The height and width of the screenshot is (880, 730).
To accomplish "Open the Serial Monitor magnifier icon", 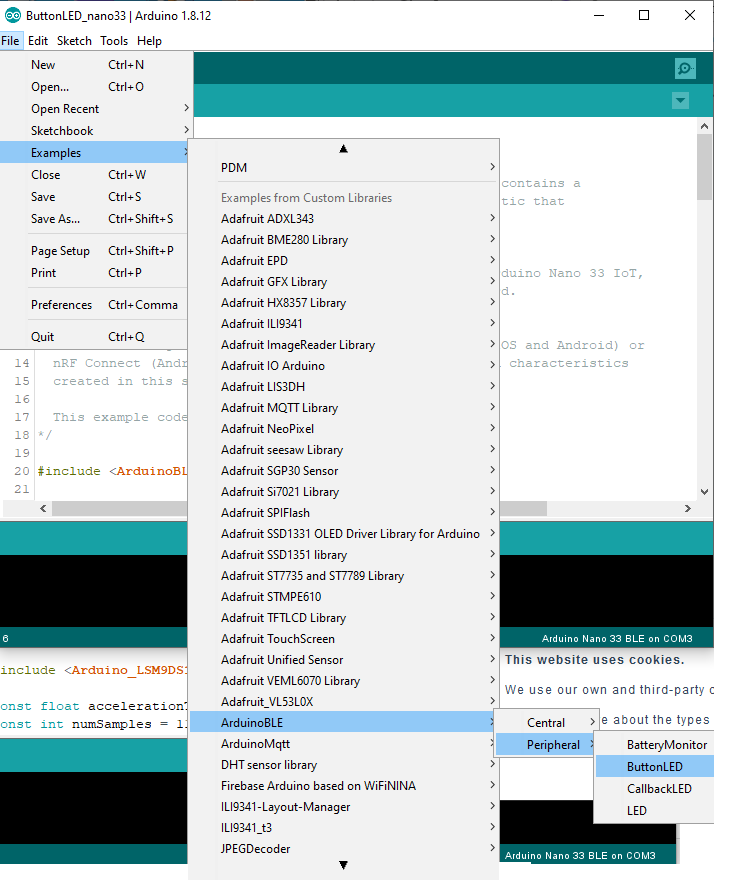I will pos(685,68).
